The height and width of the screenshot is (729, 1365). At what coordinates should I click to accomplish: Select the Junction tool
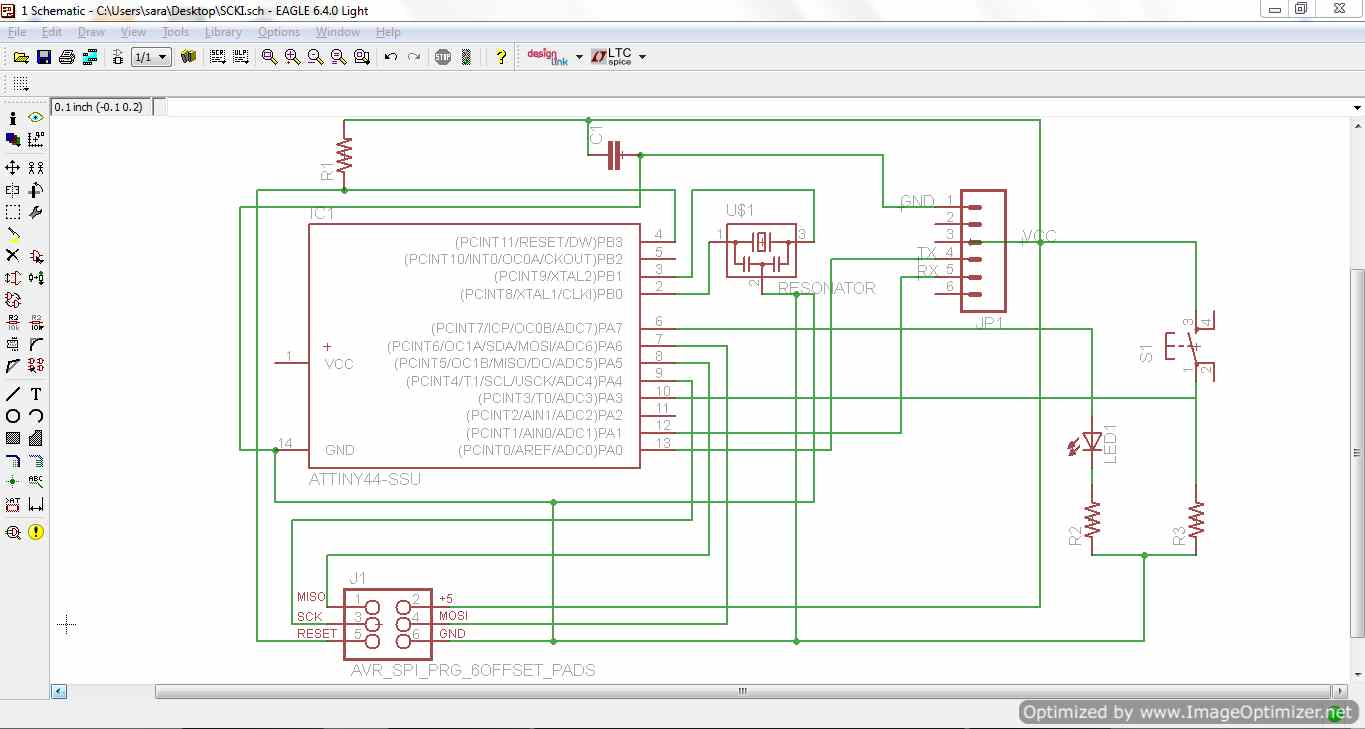[x=13, y=481]
